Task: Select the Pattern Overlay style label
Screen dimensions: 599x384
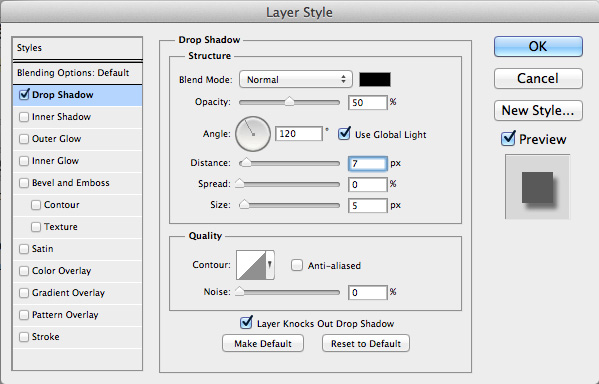Action: (x=65, y=315)
